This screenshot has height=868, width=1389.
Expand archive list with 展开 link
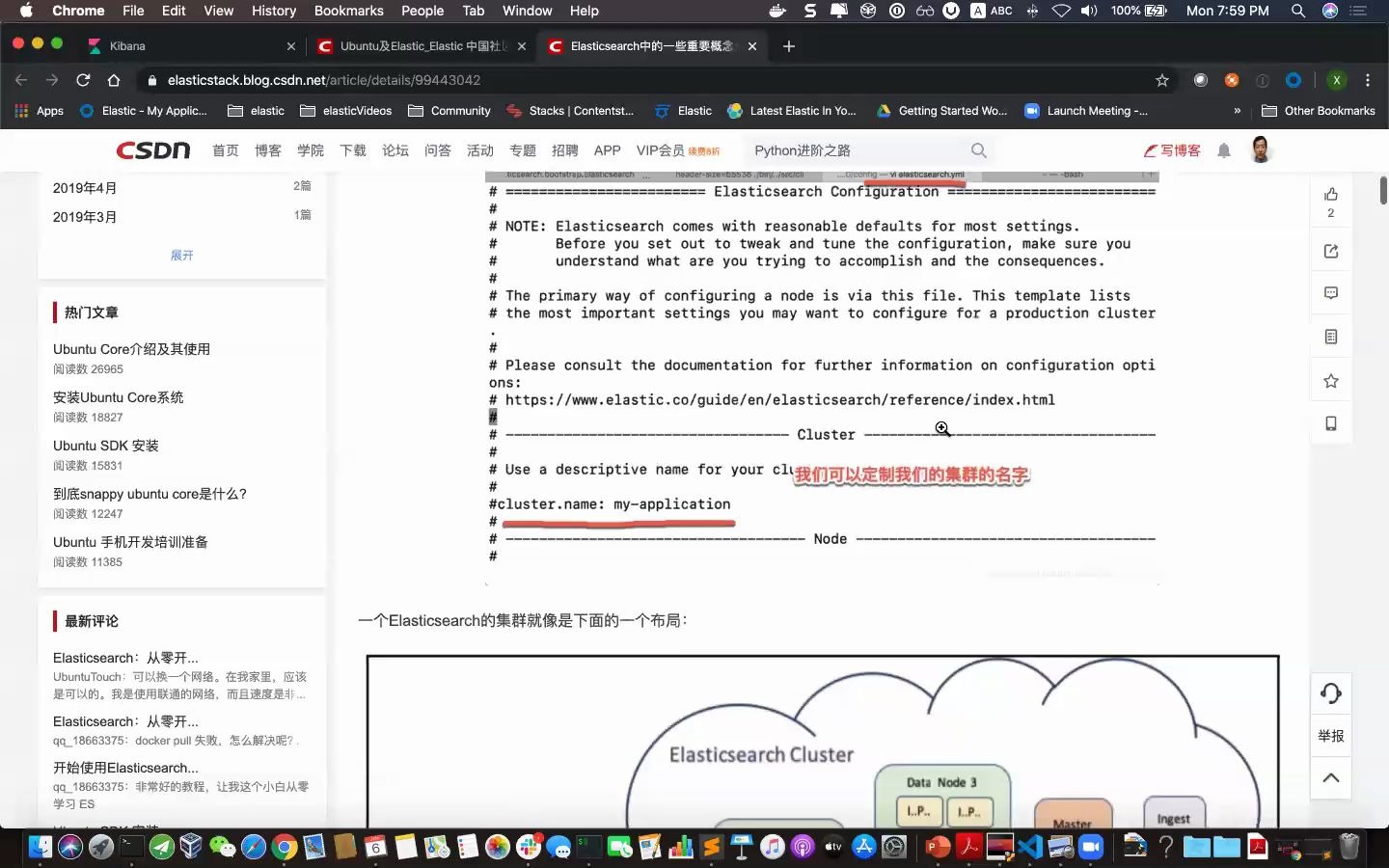pos(181,256)
